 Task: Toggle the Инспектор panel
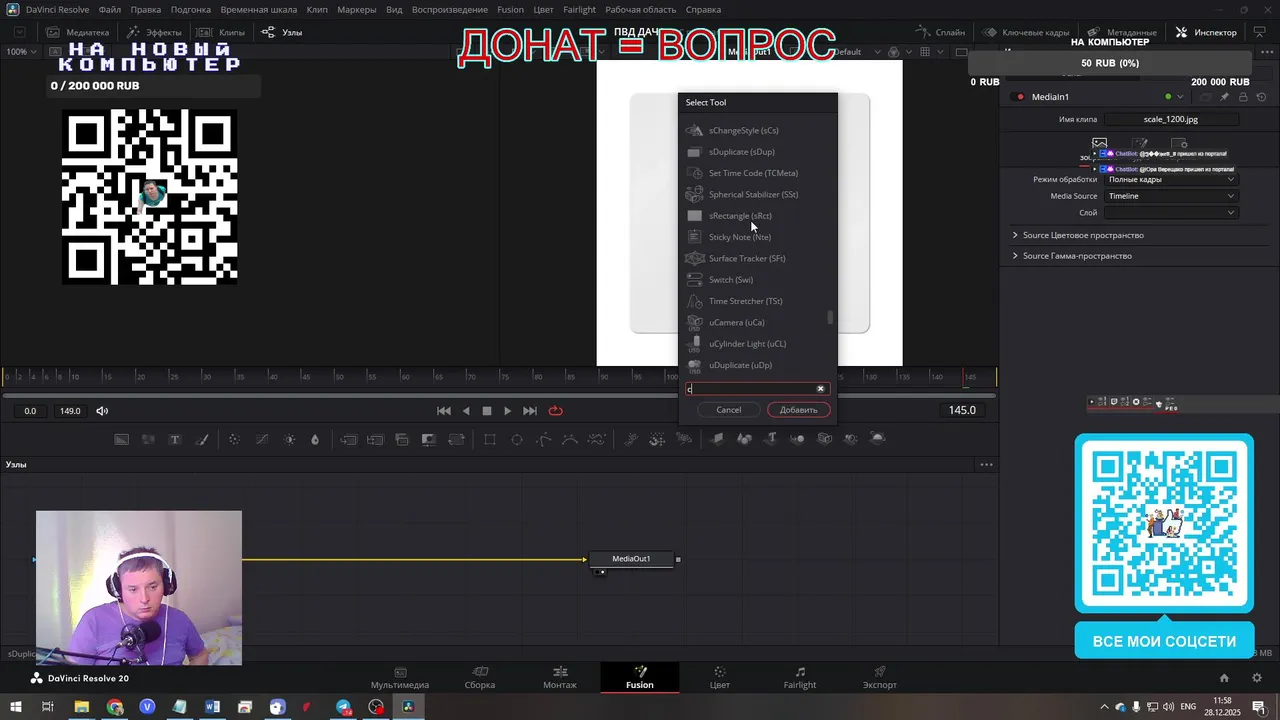coord(1207,32)
